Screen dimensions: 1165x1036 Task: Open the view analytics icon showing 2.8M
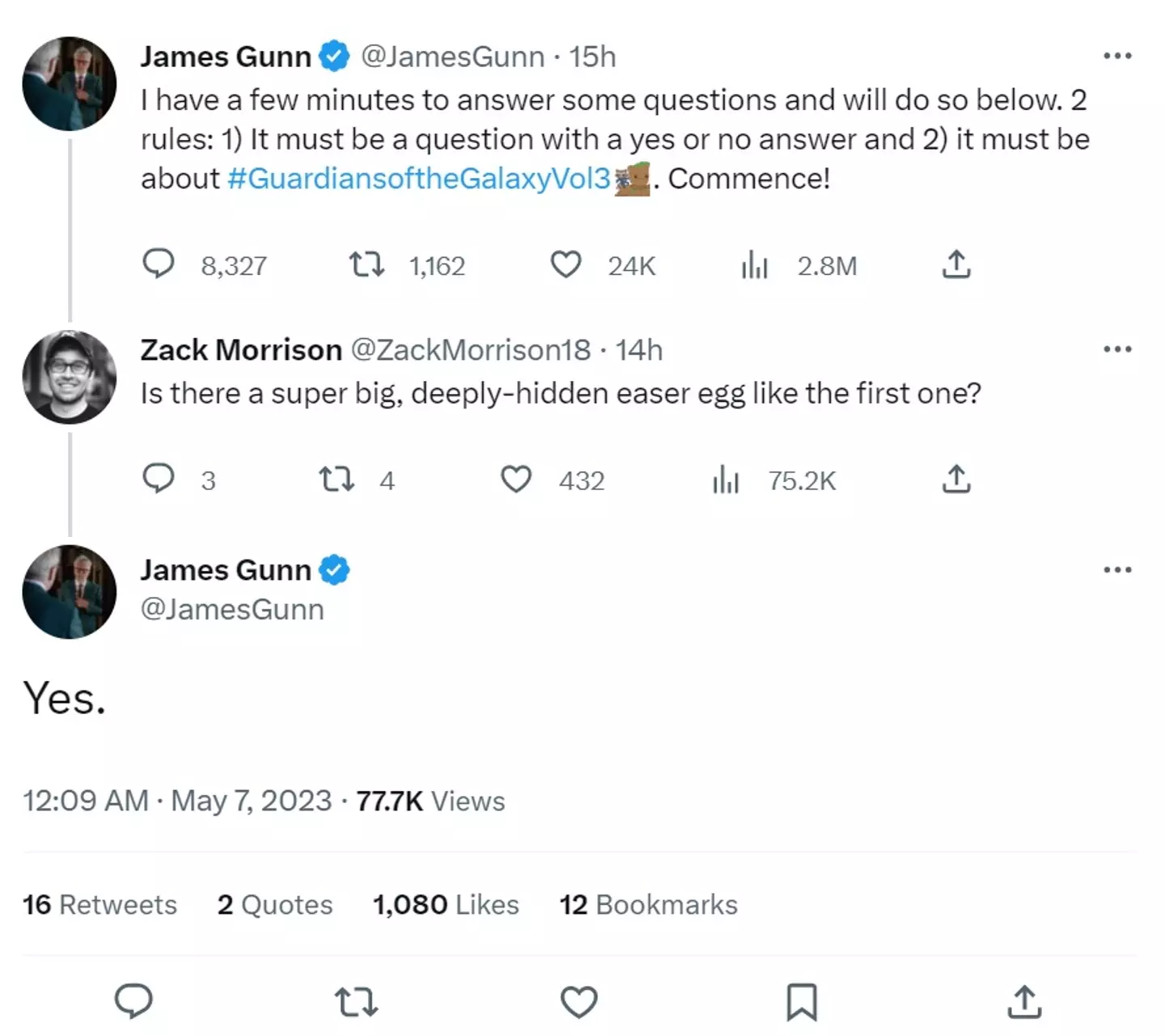[x=754, y=264]
